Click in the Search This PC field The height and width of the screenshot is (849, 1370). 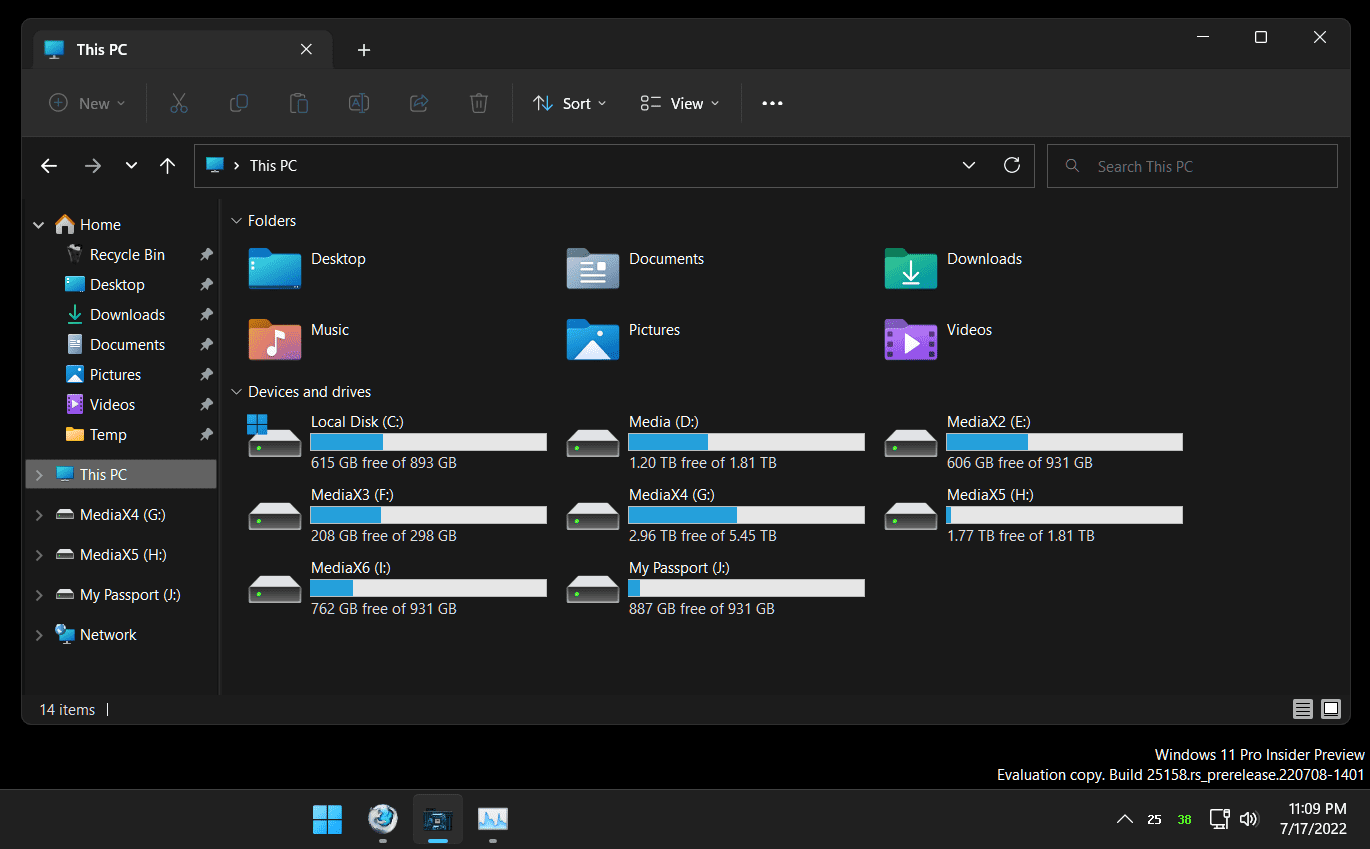coord(1192,166)
